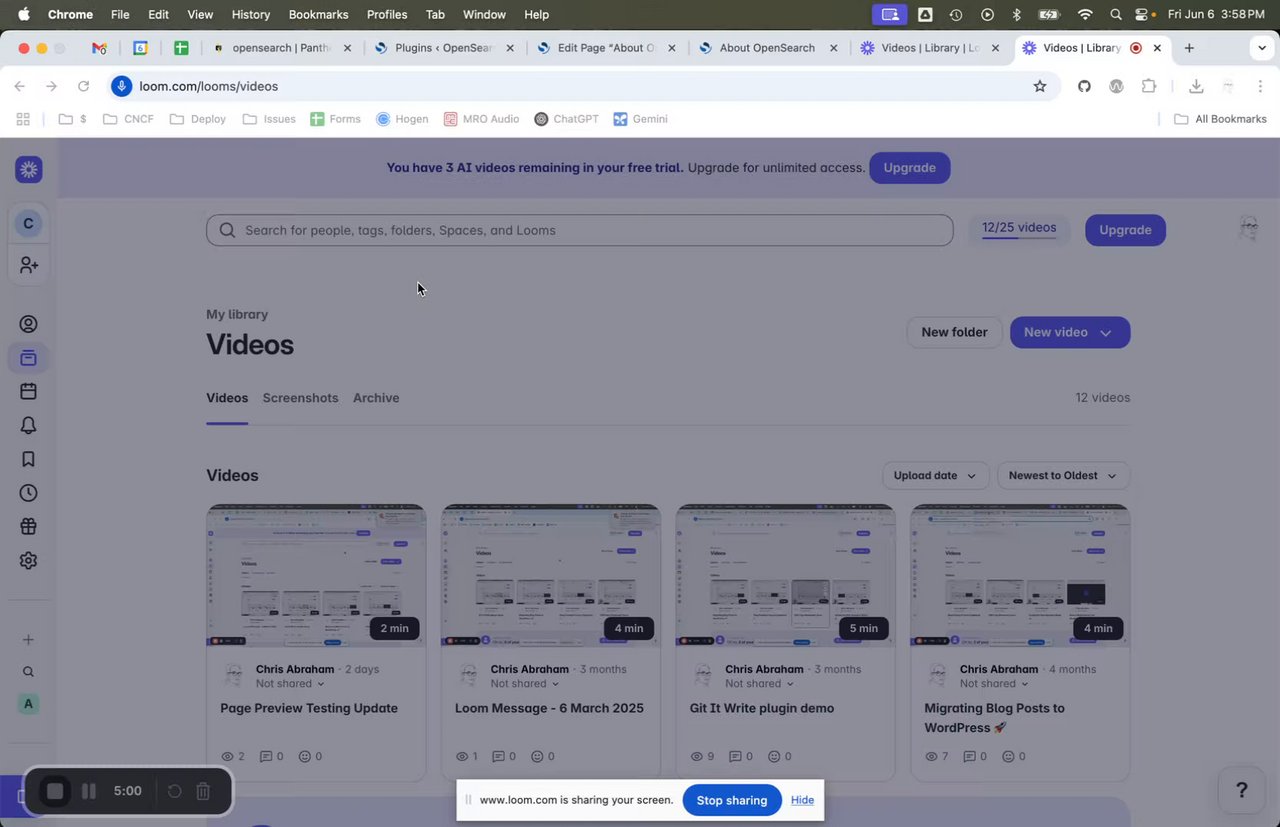Click the Loom logo in the sidebar
The height and width of the screenshot is (827, 1280).
pos(28,170)
